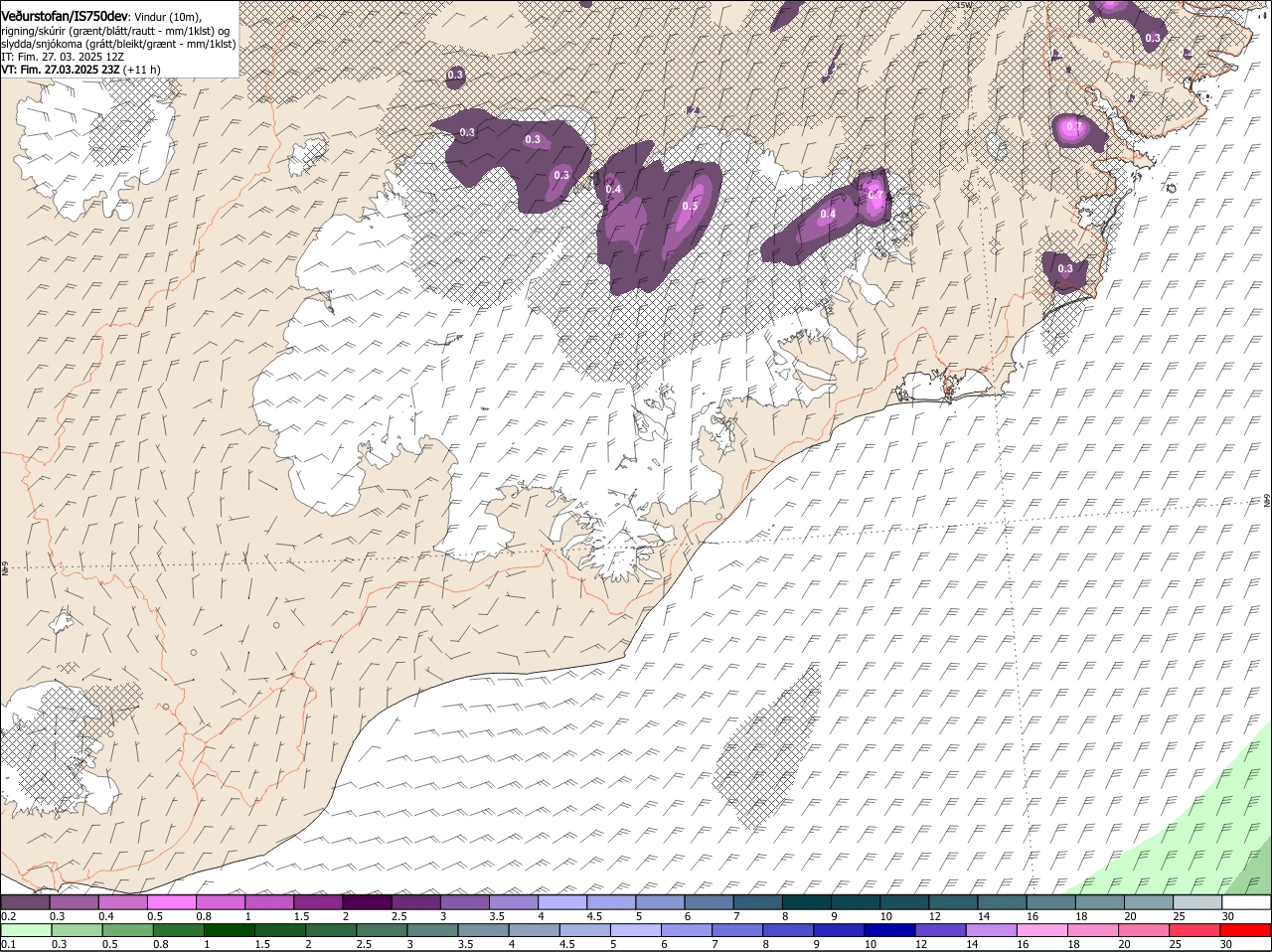Image resolution: width=1272 pixels, height=952 pixels.
Task: Click the '0.1' label in the lower legend row
Action: [8, 945]
